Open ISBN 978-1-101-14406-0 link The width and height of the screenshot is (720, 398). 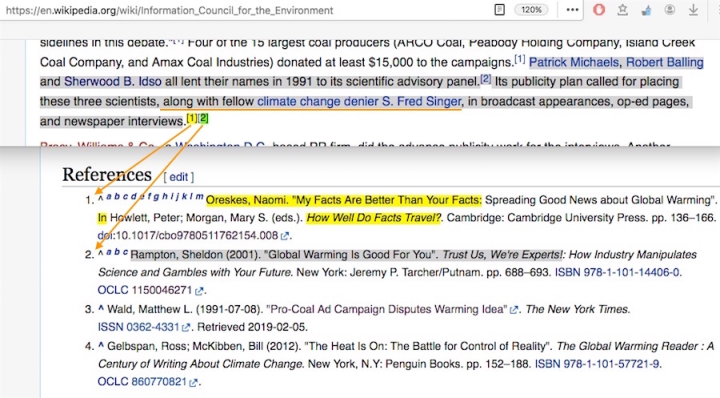pyautogui.click(x=617, y=272)
